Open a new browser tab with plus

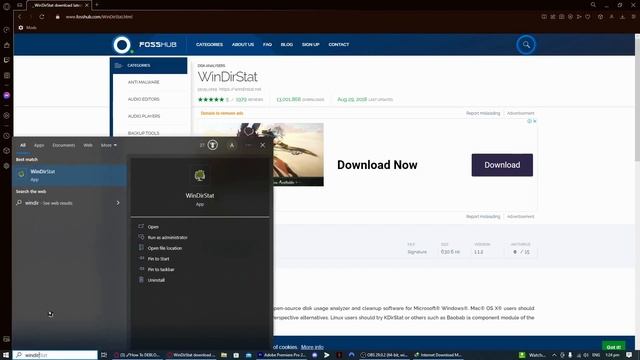[x=97, y=5]
